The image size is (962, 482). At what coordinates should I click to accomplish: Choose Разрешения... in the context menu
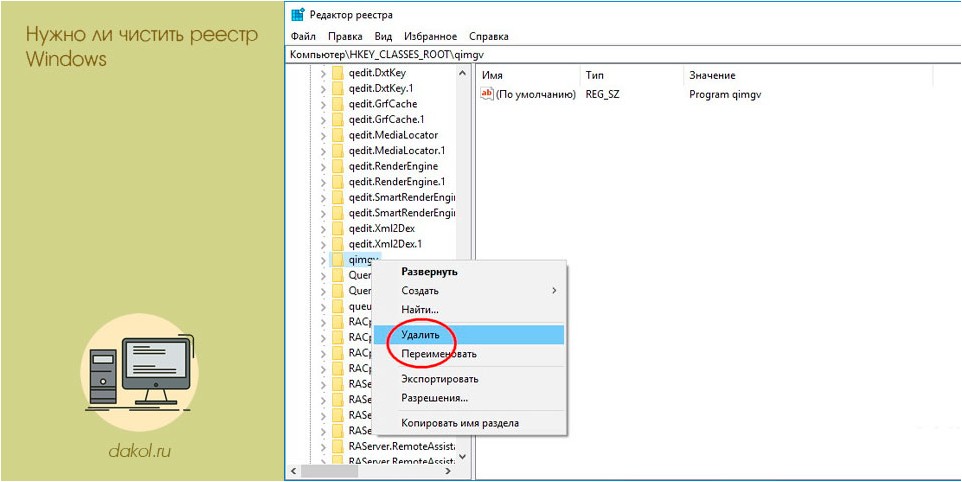(x=469, y=398)
